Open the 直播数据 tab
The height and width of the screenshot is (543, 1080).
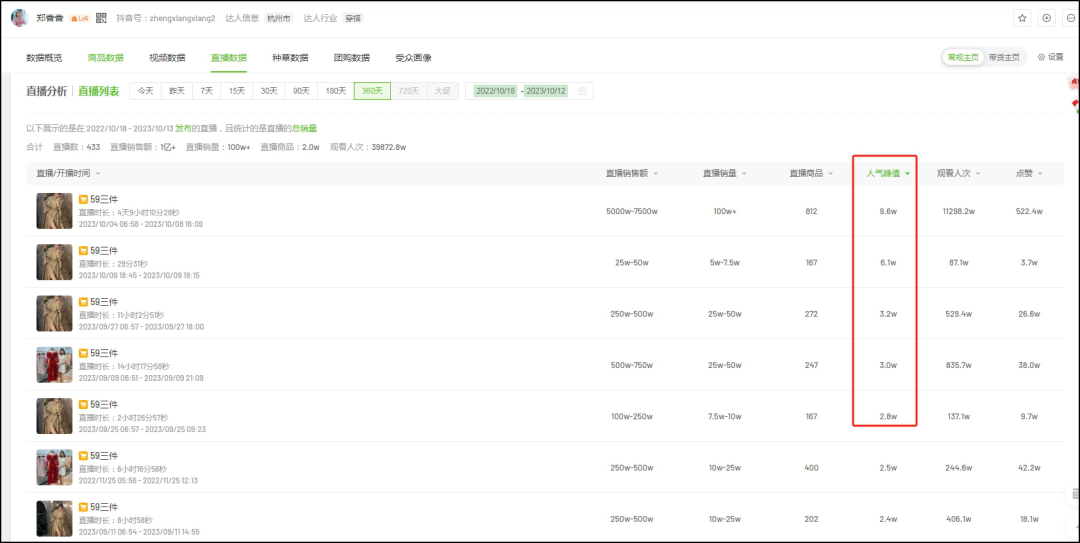[229, 58]
